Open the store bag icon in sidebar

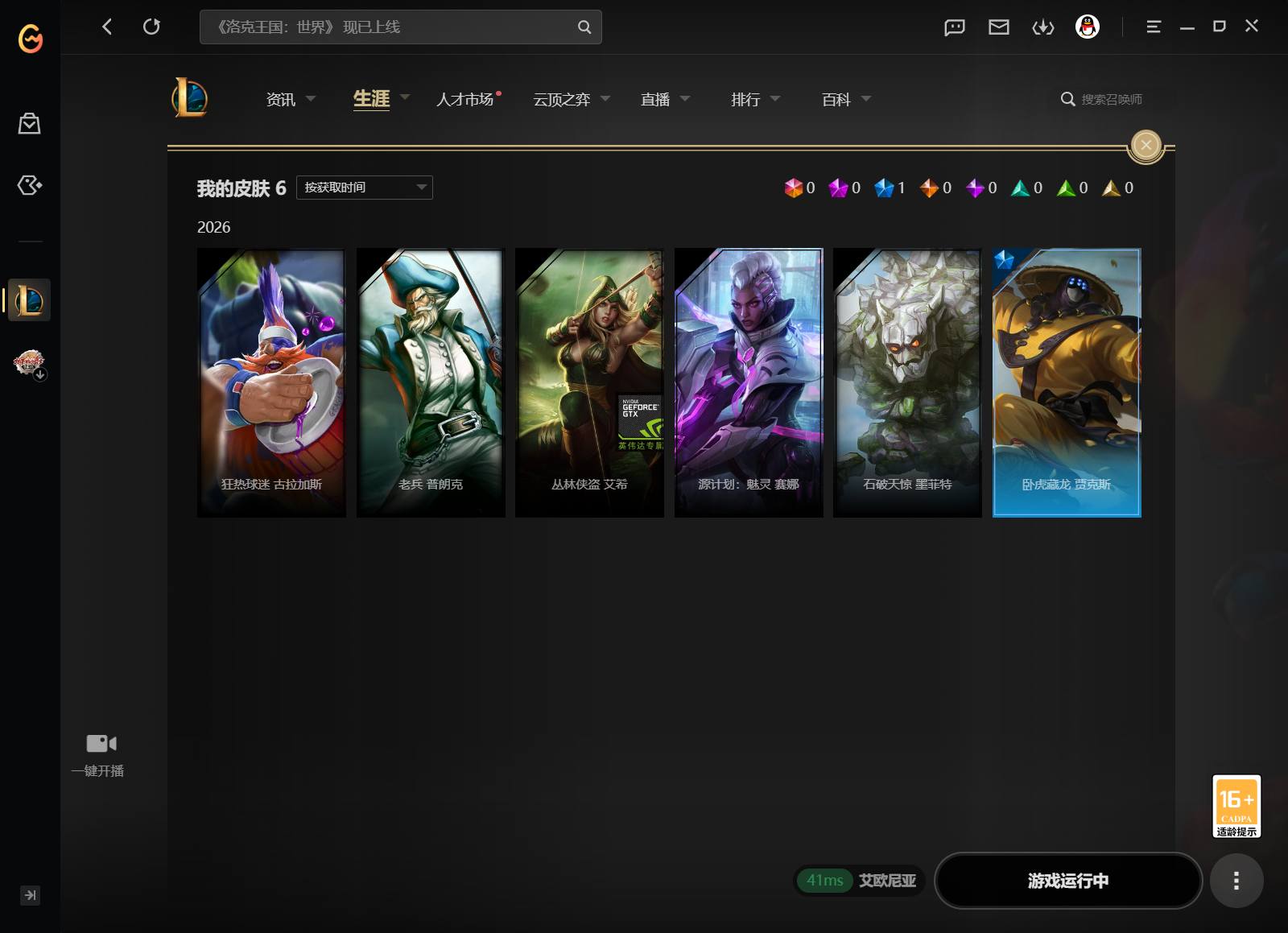click(30, 123)
